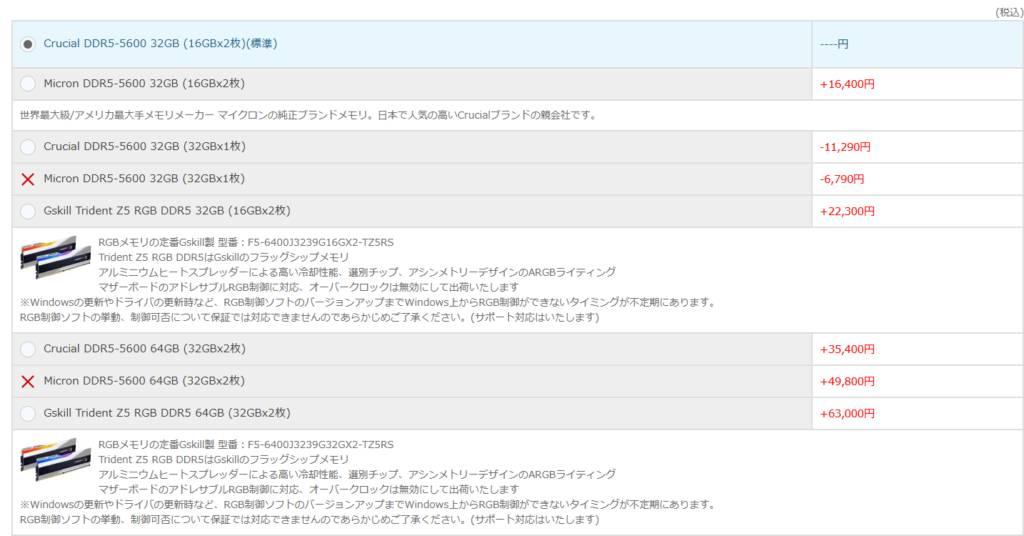The image size is (1024, 536).
Task: Click model number F5-6400J3239G32GX2-TZ5RS text line
Action: 246,444
